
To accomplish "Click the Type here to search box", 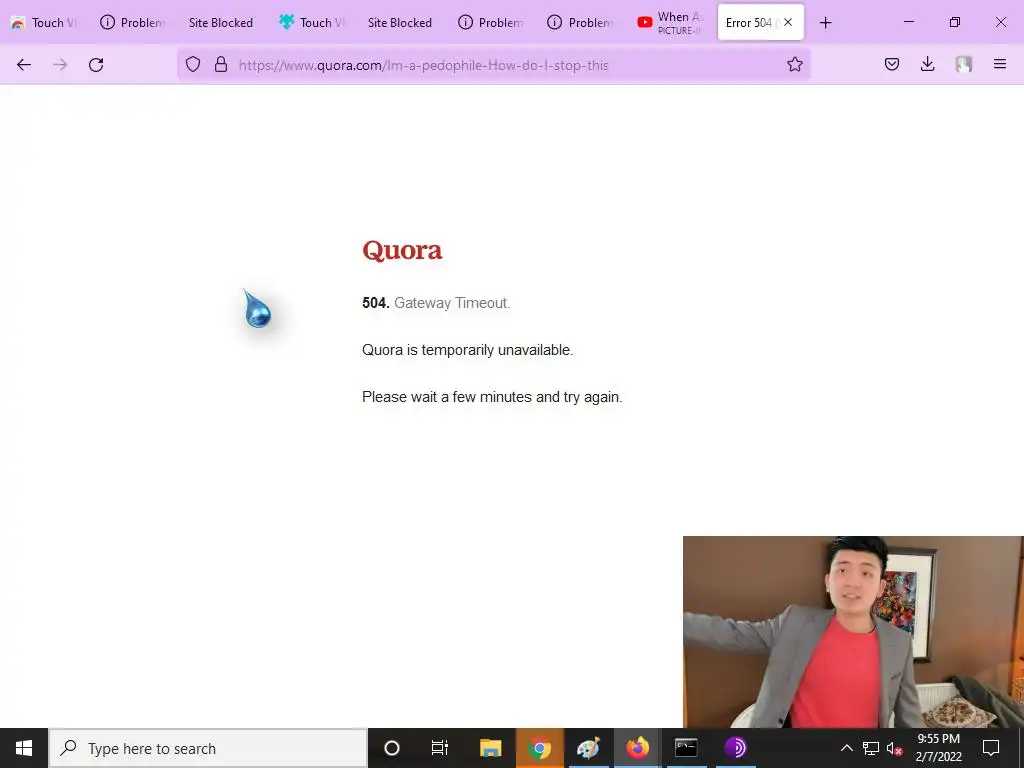I will [x=208, y=748].
